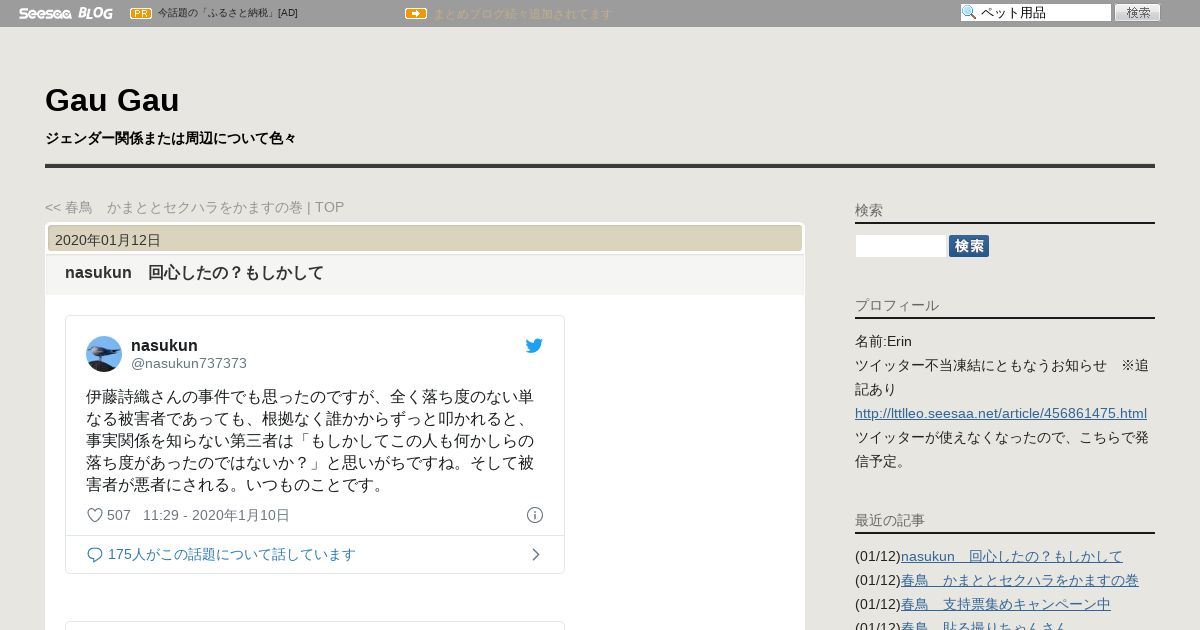Focus the sidebar search input field
This screenshot has height=630, width=1200.
tap(901, 246)
